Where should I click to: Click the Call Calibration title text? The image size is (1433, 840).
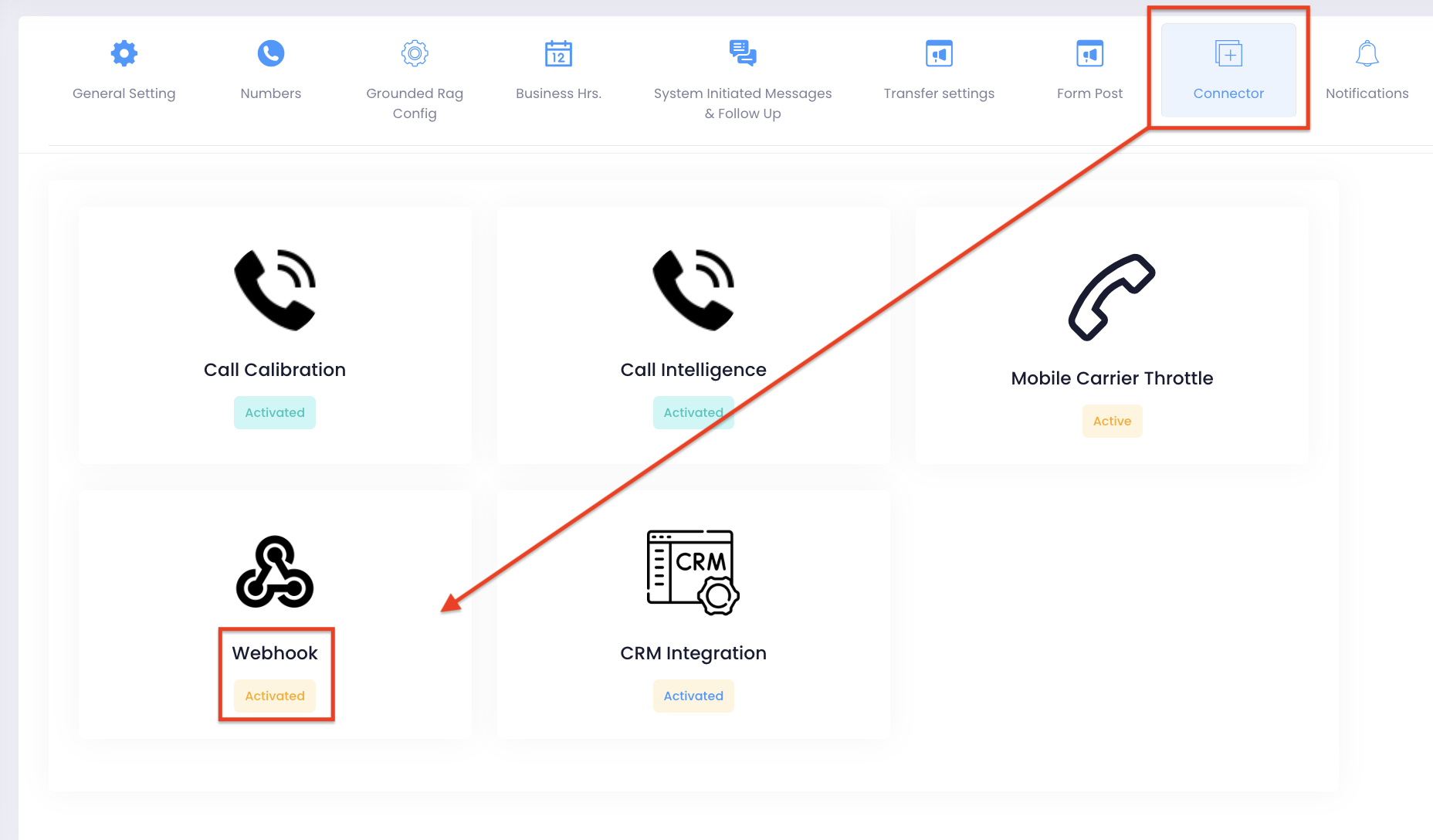pos(275,370)
